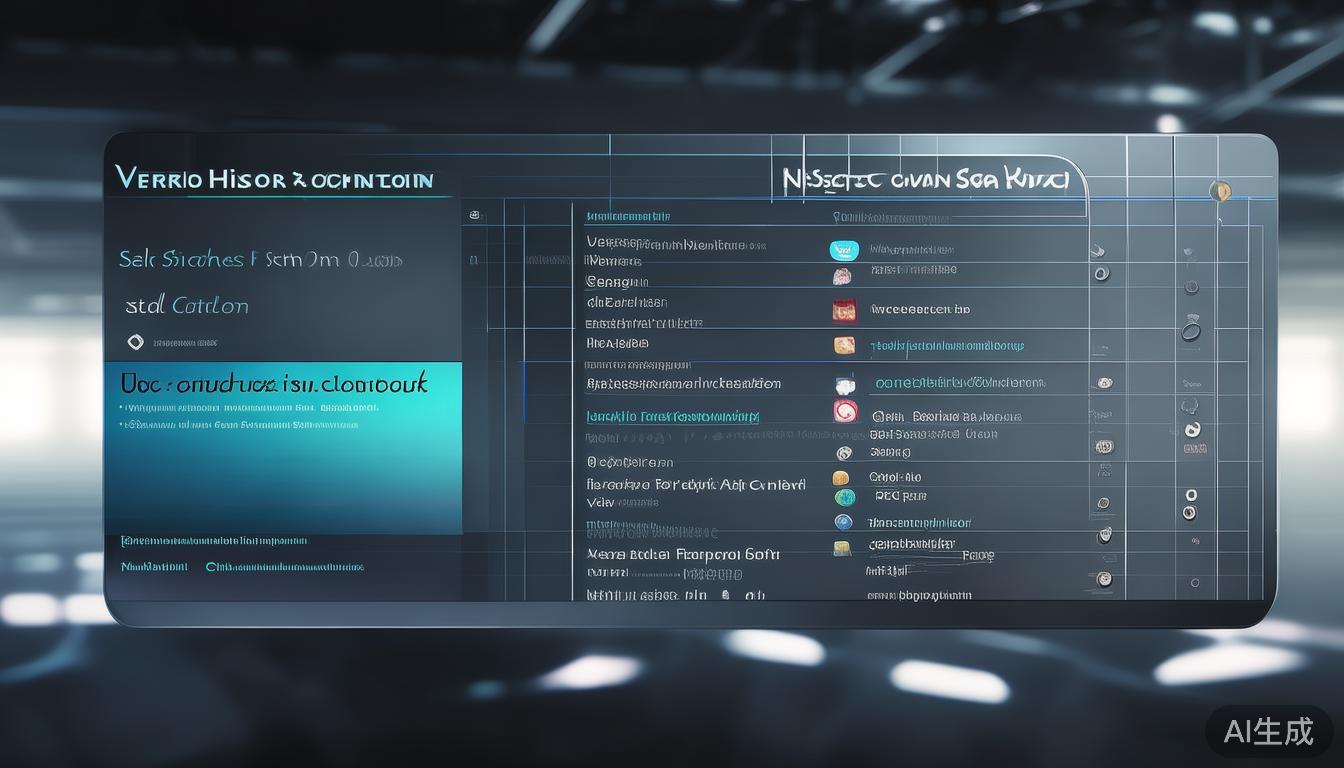
Task: Click the red square icon in list
Action: pos(844,311)
